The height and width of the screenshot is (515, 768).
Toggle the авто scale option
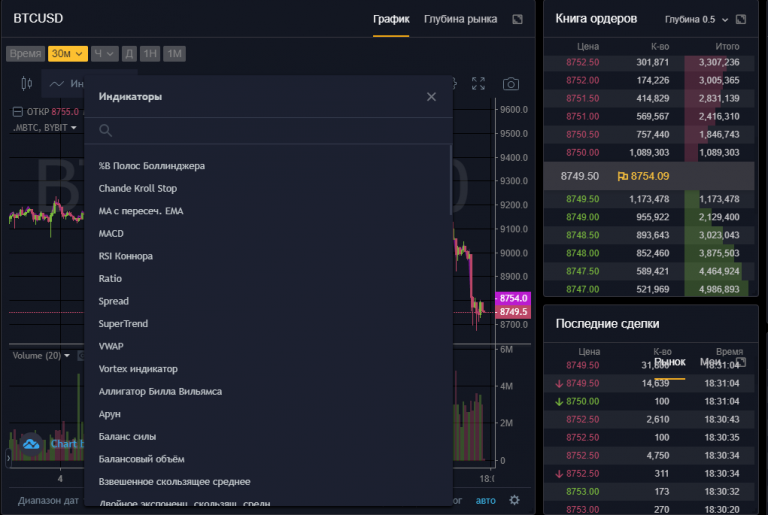[x=485, y=500]
